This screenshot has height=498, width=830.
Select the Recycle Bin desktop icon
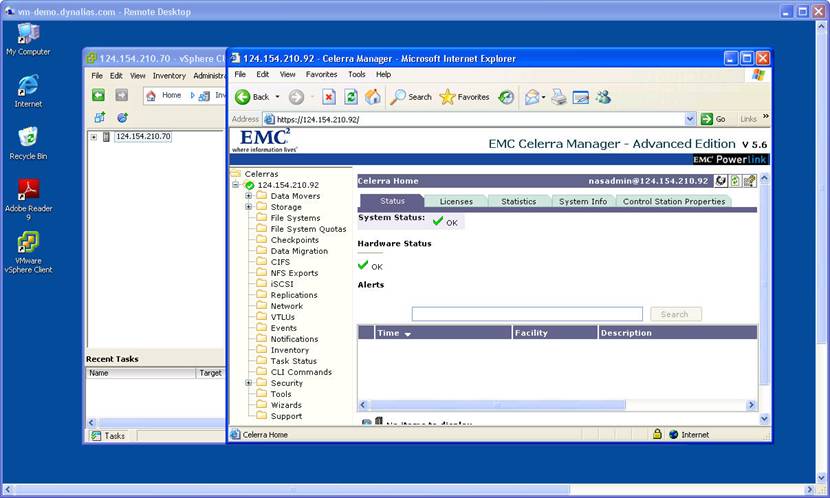click(x=28, y=143)
